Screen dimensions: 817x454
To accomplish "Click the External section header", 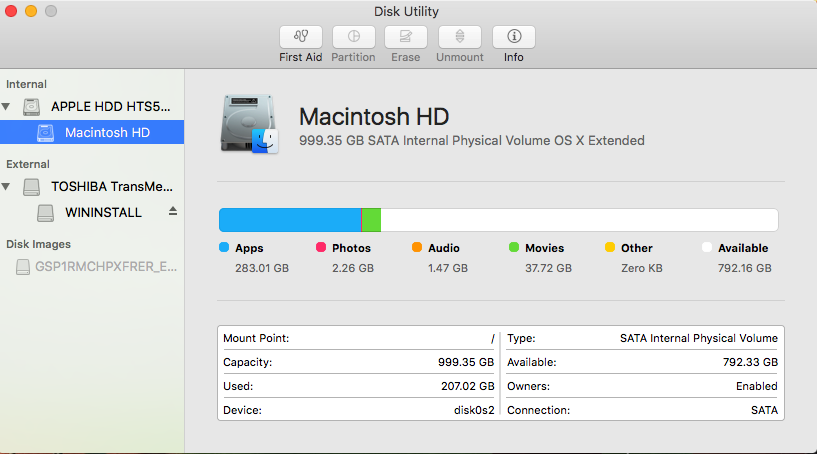I will coord(28,164).
